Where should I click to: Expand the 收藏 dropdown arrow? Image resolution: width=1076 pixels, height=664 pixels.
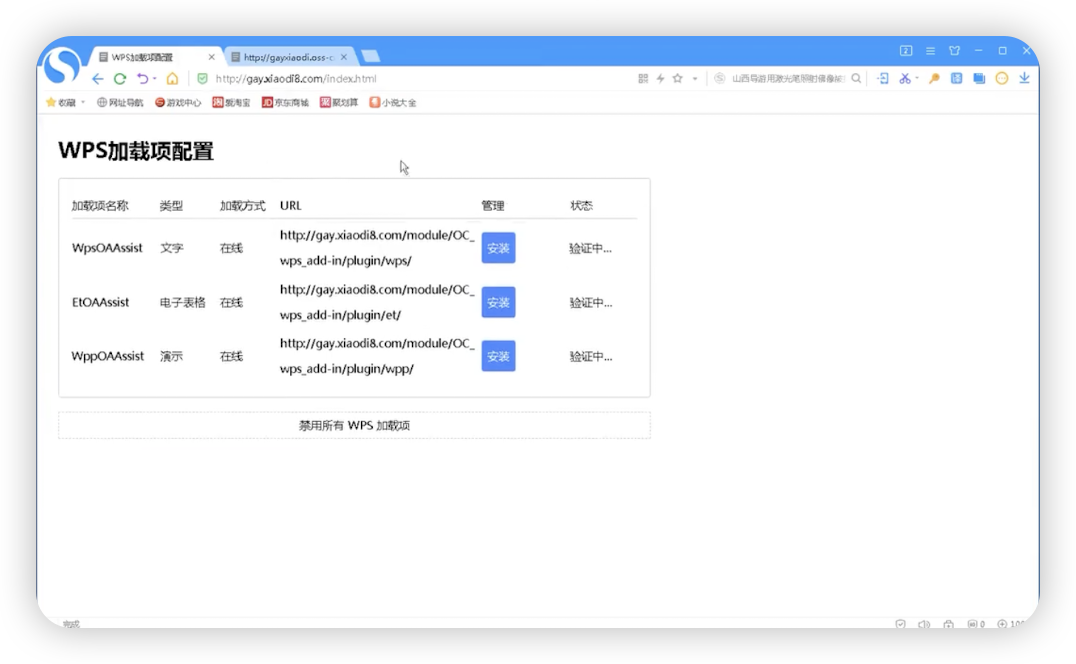click(x=83, y=103)
